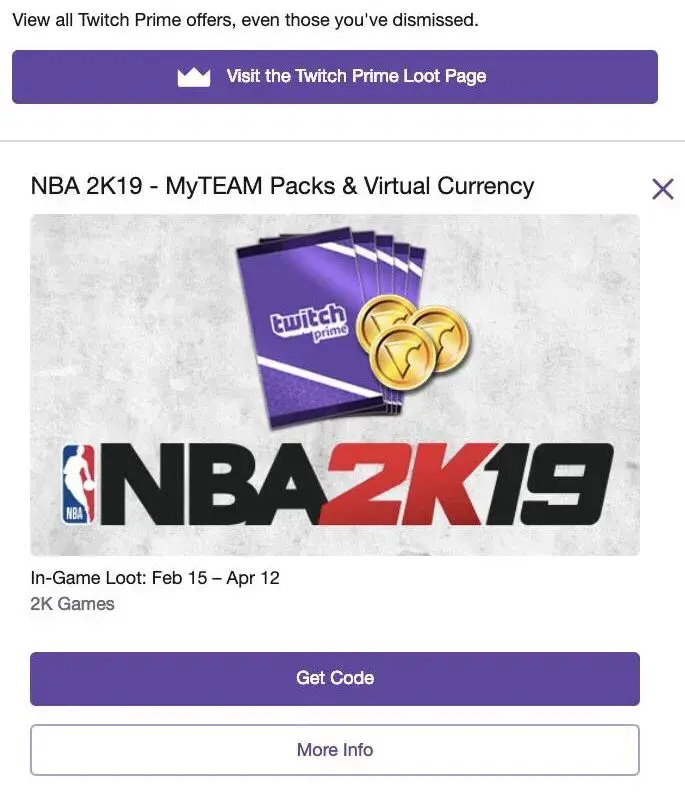
Task: Click the crown icon on the Loot Page button
Action: coord(194,77)
